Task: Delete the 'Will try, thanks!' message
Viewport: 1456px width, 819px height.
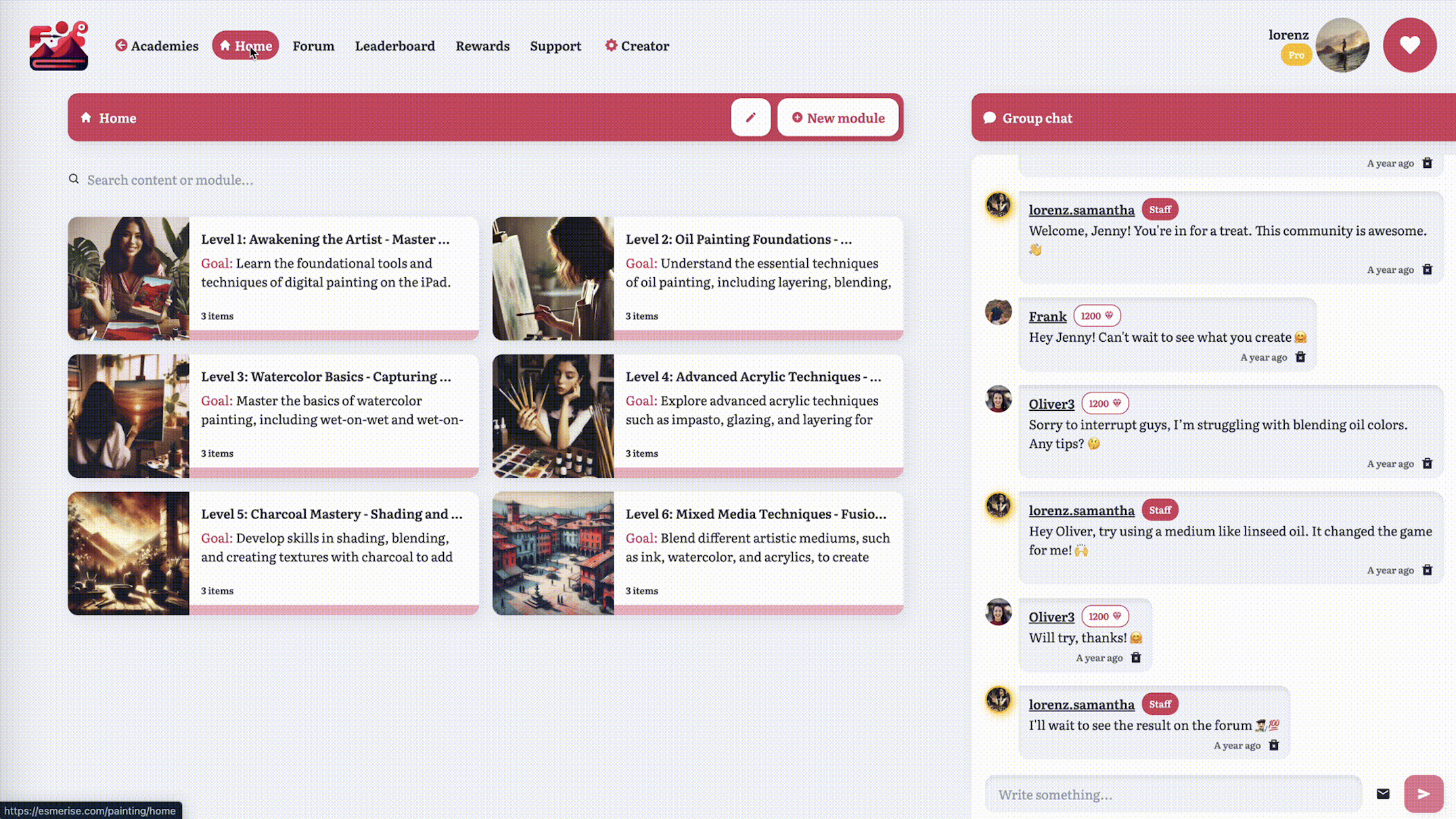Action: [1136, 658]
